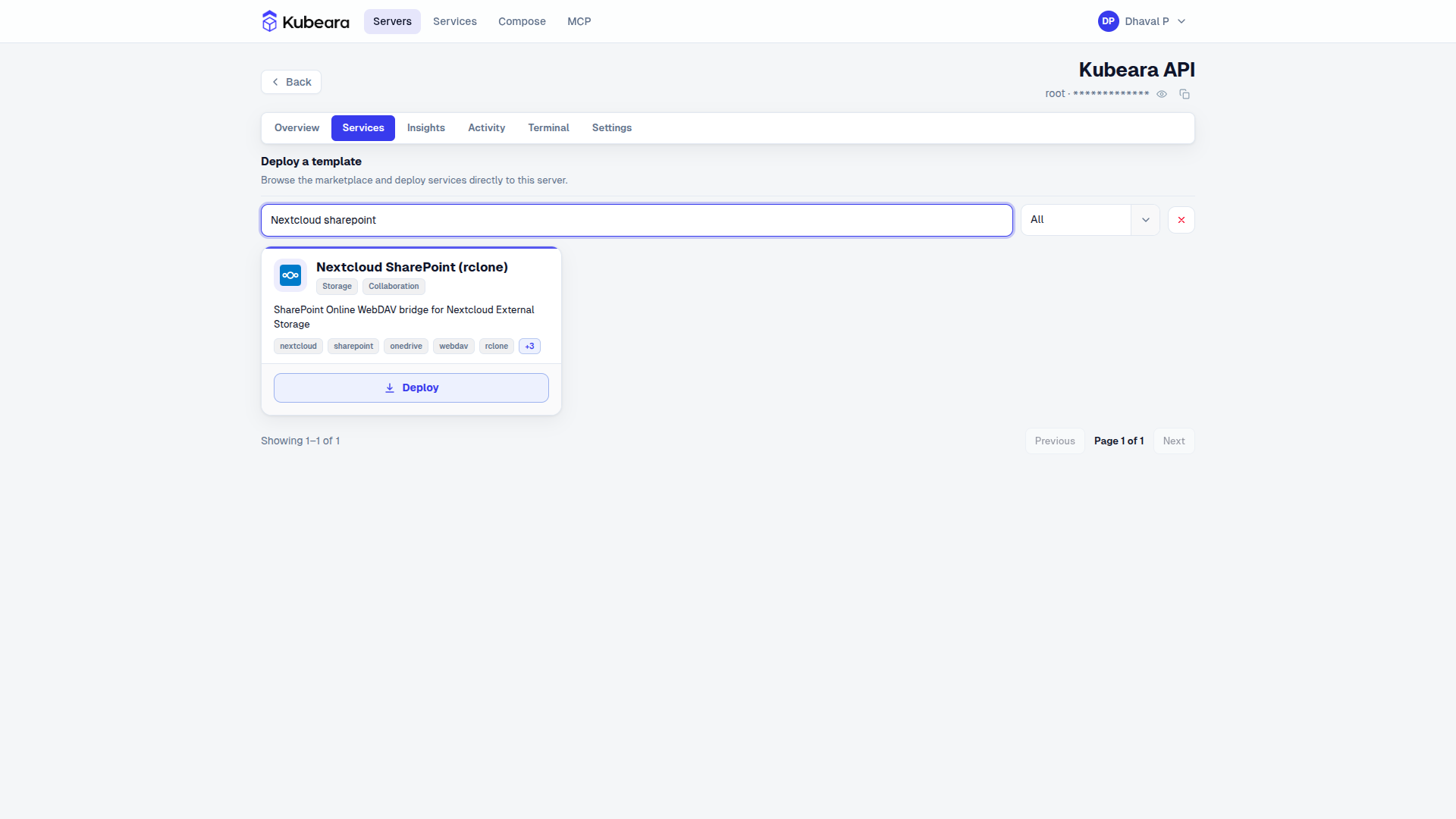The width and height of the screenshot is (1456, 819).
Task: Click the Dhaval P username
Action: 1147,21
